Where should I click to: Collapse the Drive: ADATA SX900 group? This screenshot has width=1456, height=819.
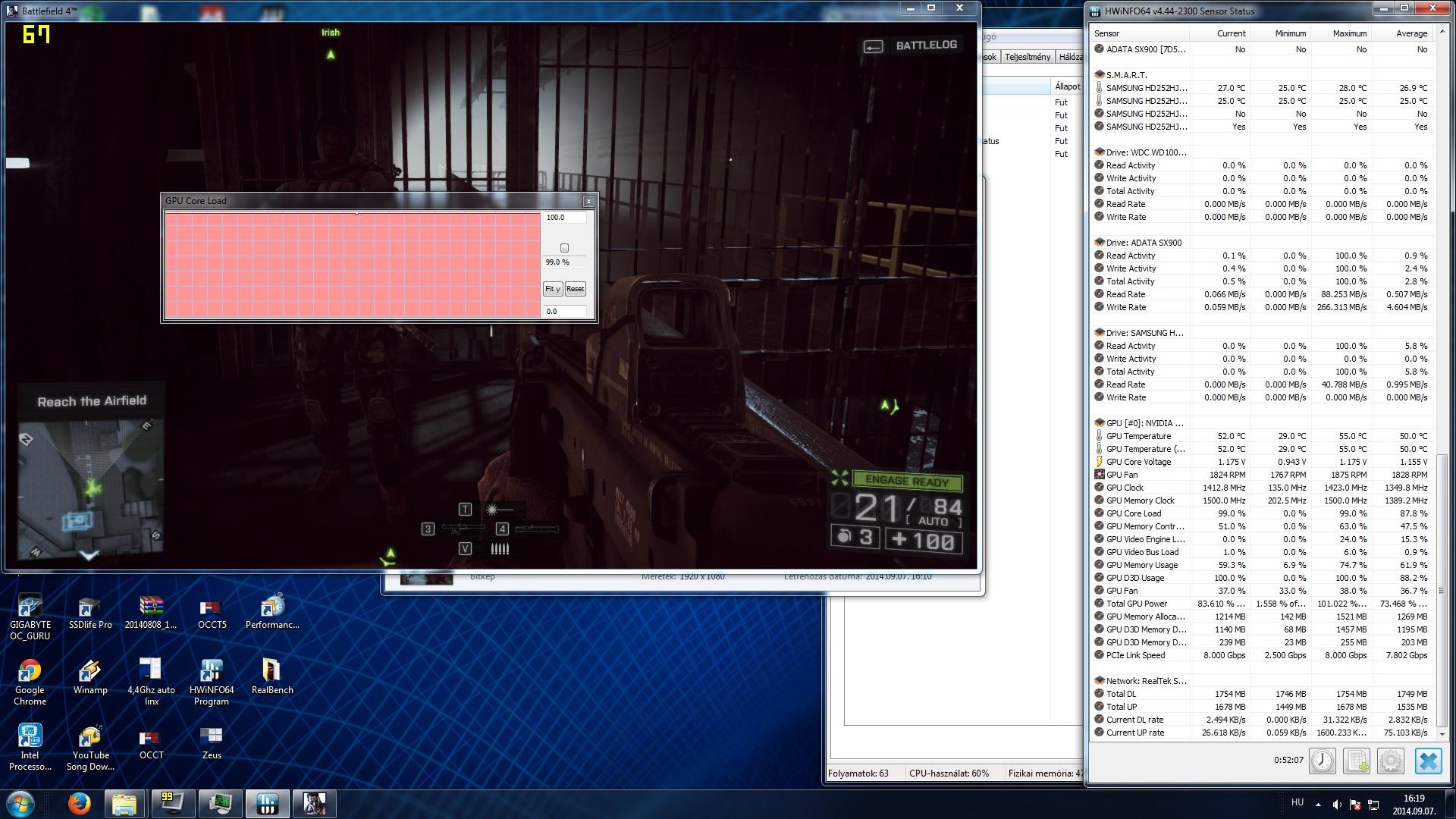[1100, 242]
